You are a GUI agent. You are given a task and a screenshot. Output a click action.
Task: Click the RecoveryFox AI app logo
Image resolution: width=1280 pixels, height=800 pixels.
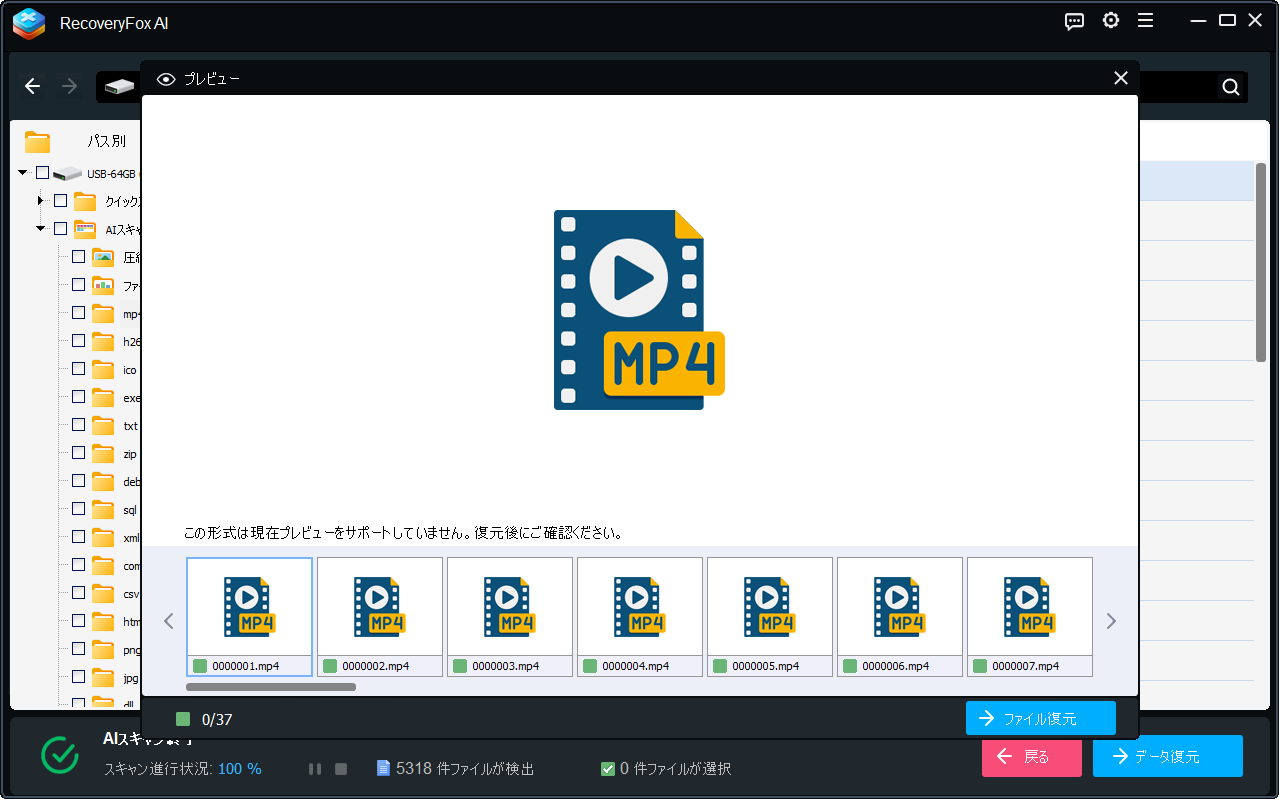coord(29,23)
